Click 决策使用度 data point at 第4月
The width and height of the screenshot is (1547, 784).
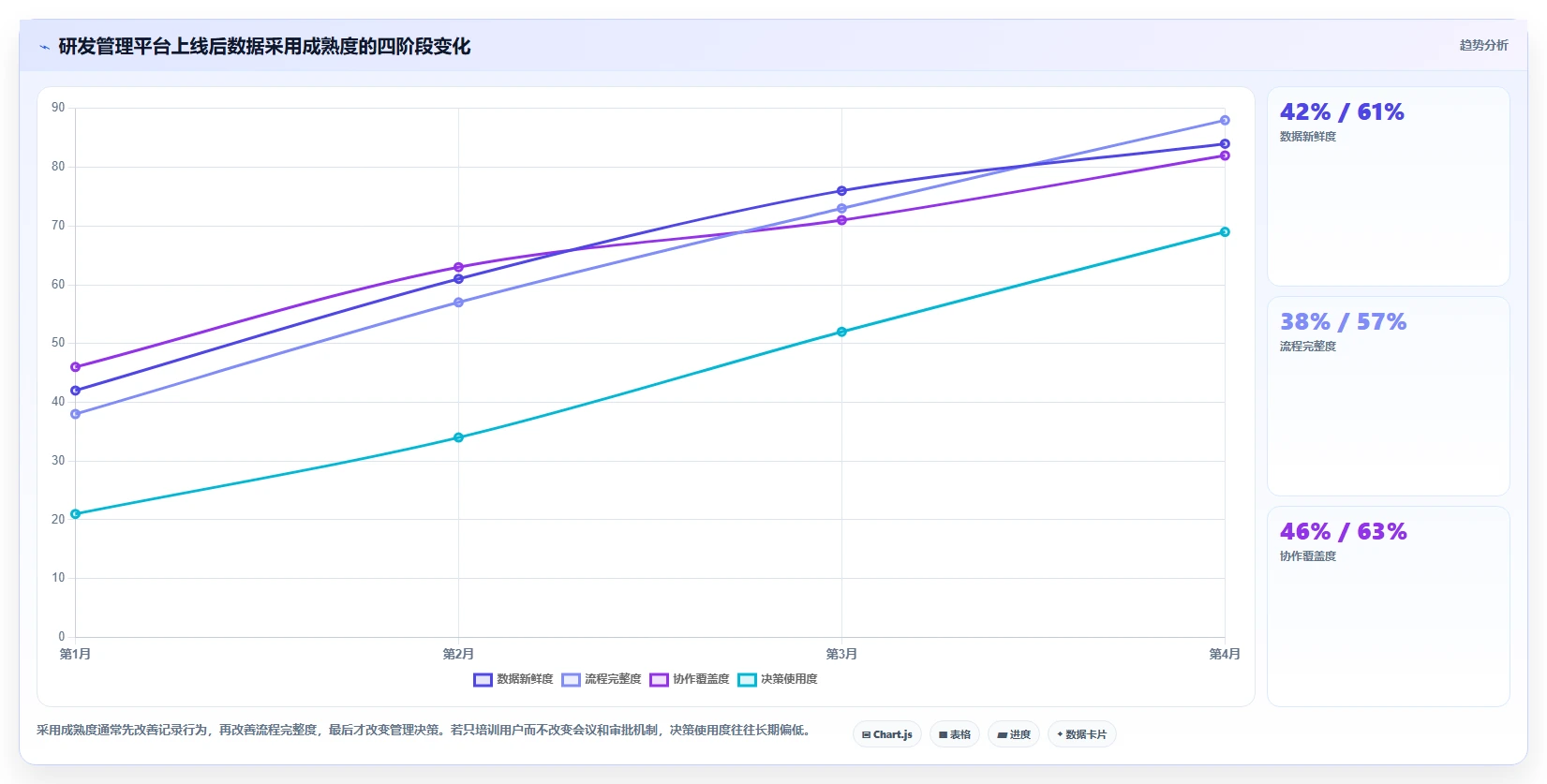point(1225,232)
